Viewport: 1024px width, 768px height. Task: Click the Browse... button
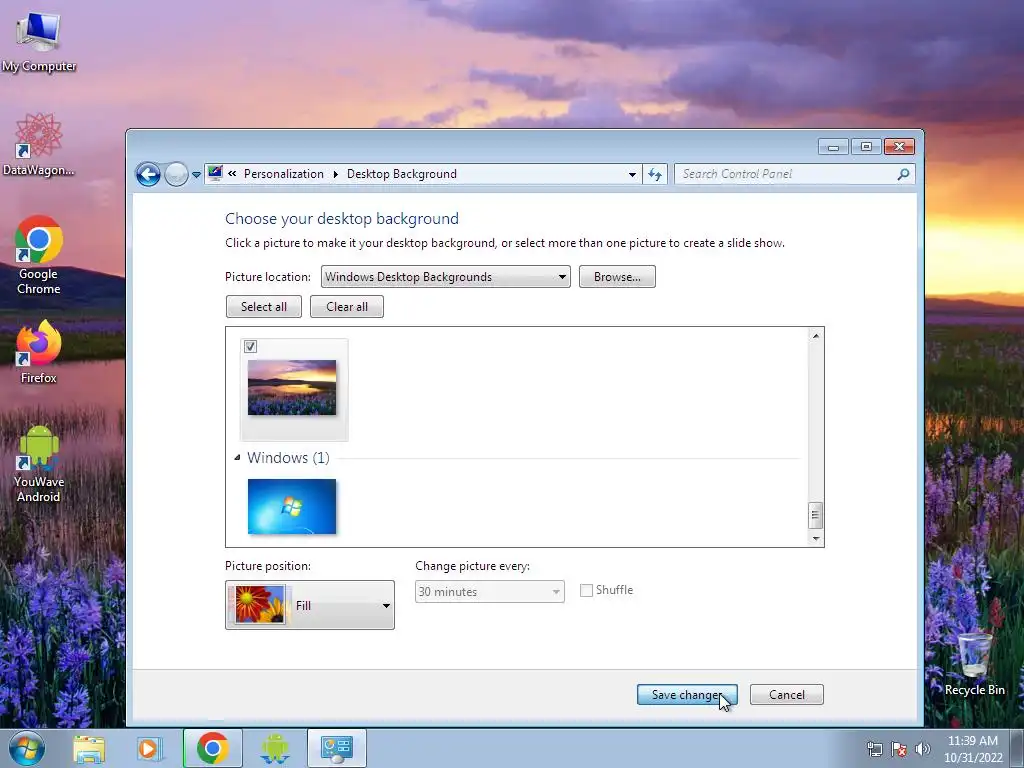pyautogui.click(x=617, y=277)
